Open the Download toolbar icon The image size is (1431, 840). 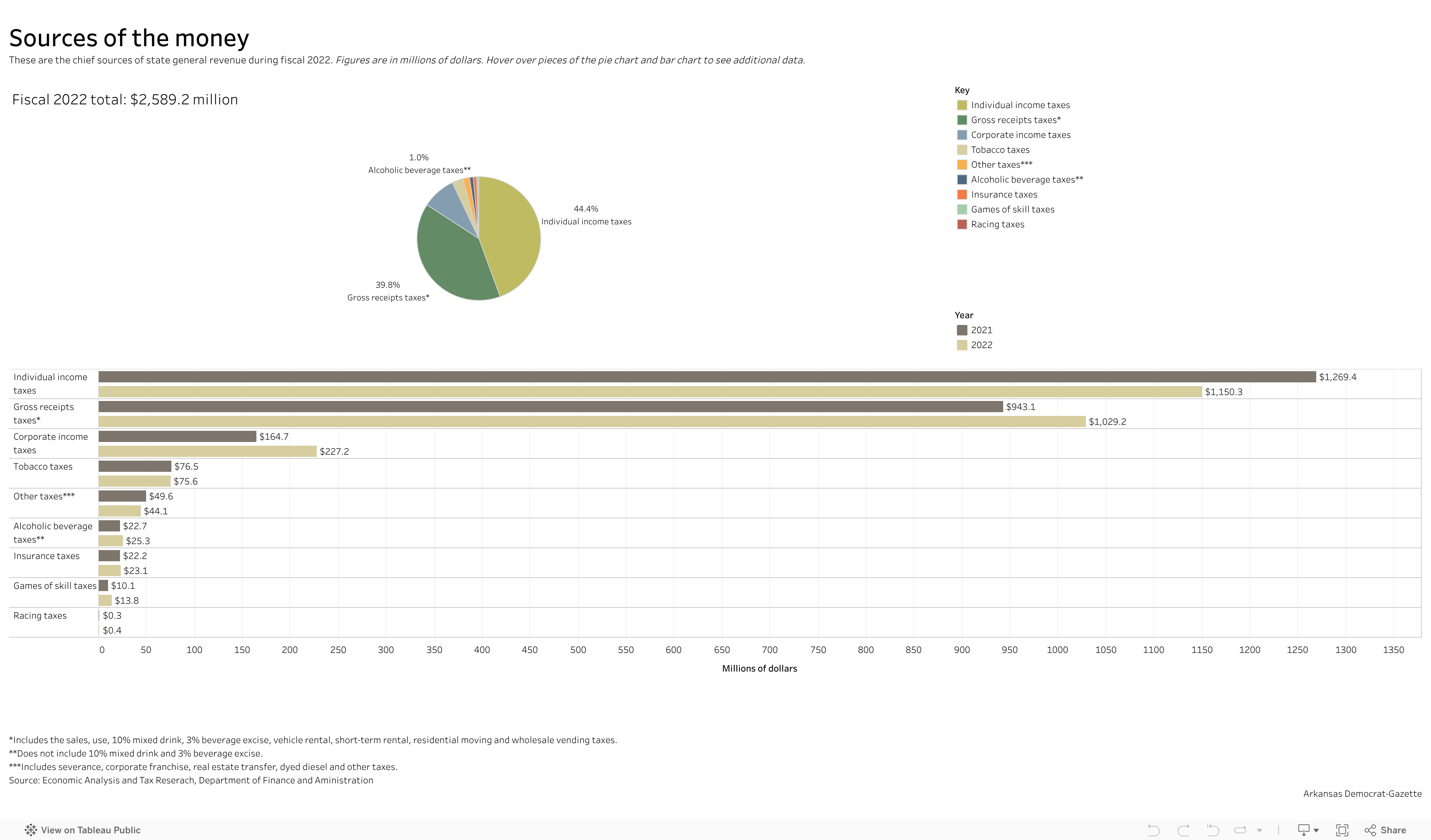point(1304,830)
